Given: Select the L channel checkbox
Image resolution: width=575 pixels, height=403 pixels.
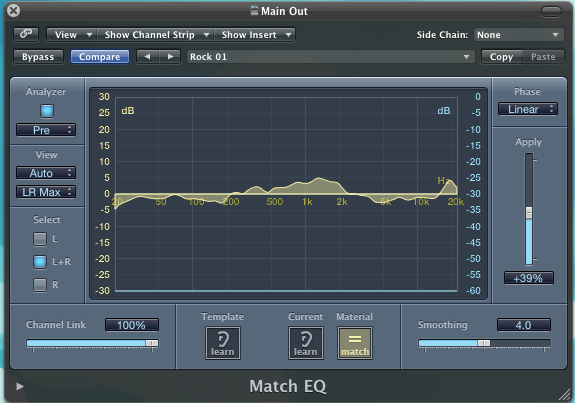Looking at the screenshot, I should tap(40, 239).
